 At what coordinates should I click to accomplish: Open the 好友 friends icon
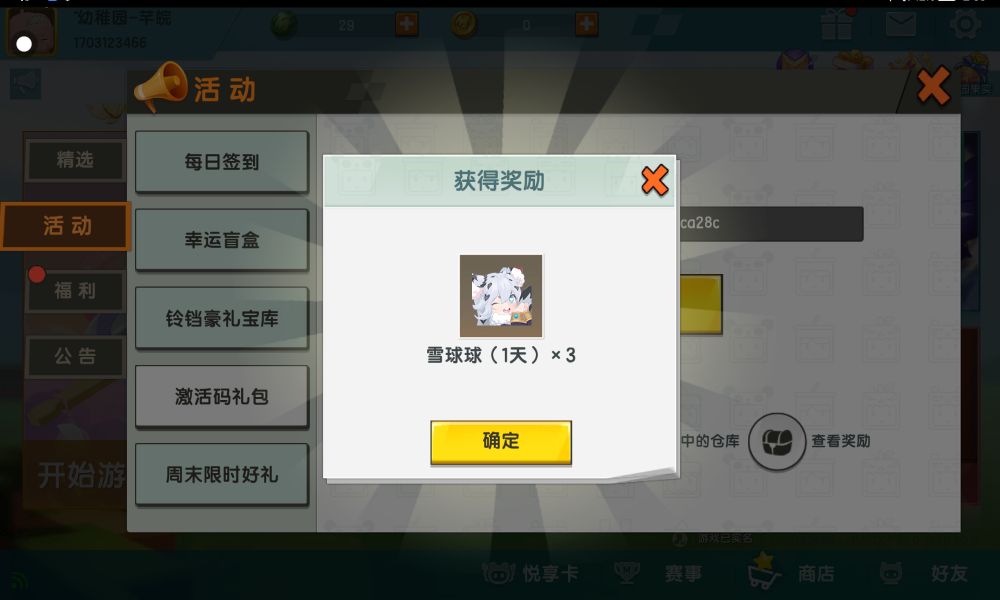(x=891, y=573)
